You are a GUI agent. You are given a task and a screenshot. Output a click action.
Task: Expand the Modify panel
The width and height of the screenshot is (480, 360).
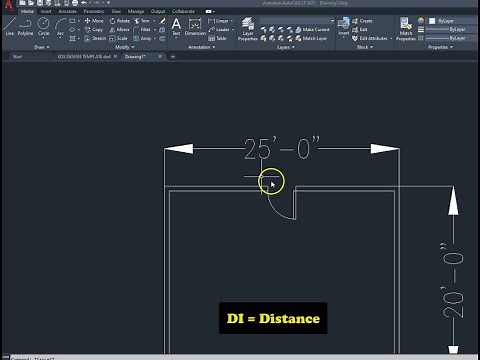[x=124, y=47]
